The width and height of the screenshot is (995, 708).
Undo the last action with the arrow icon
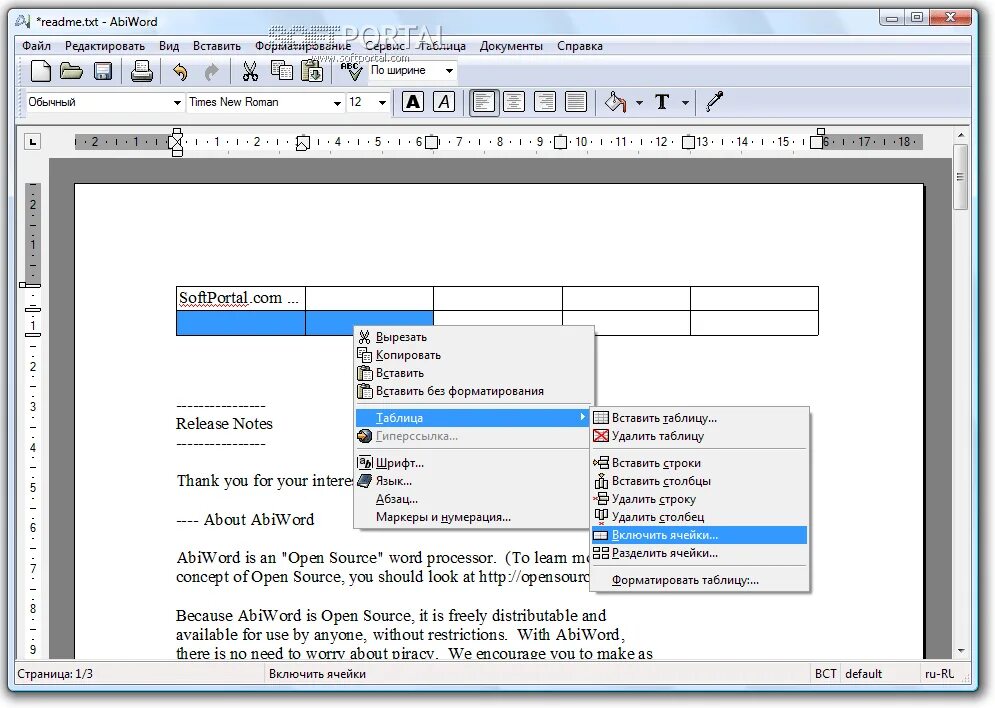point(180,72)
